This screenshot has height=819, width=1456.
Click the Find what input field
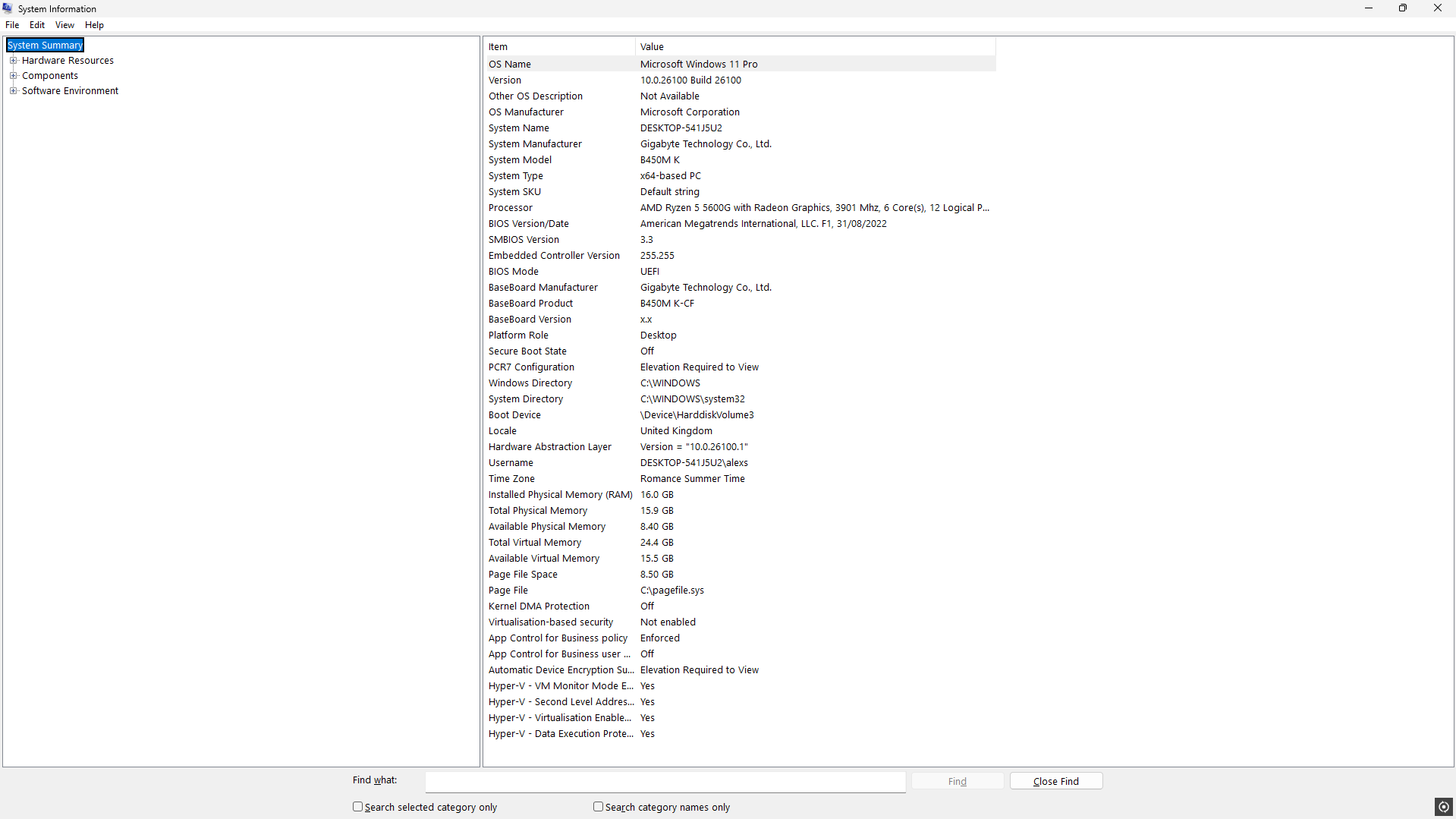click(665, 781)
